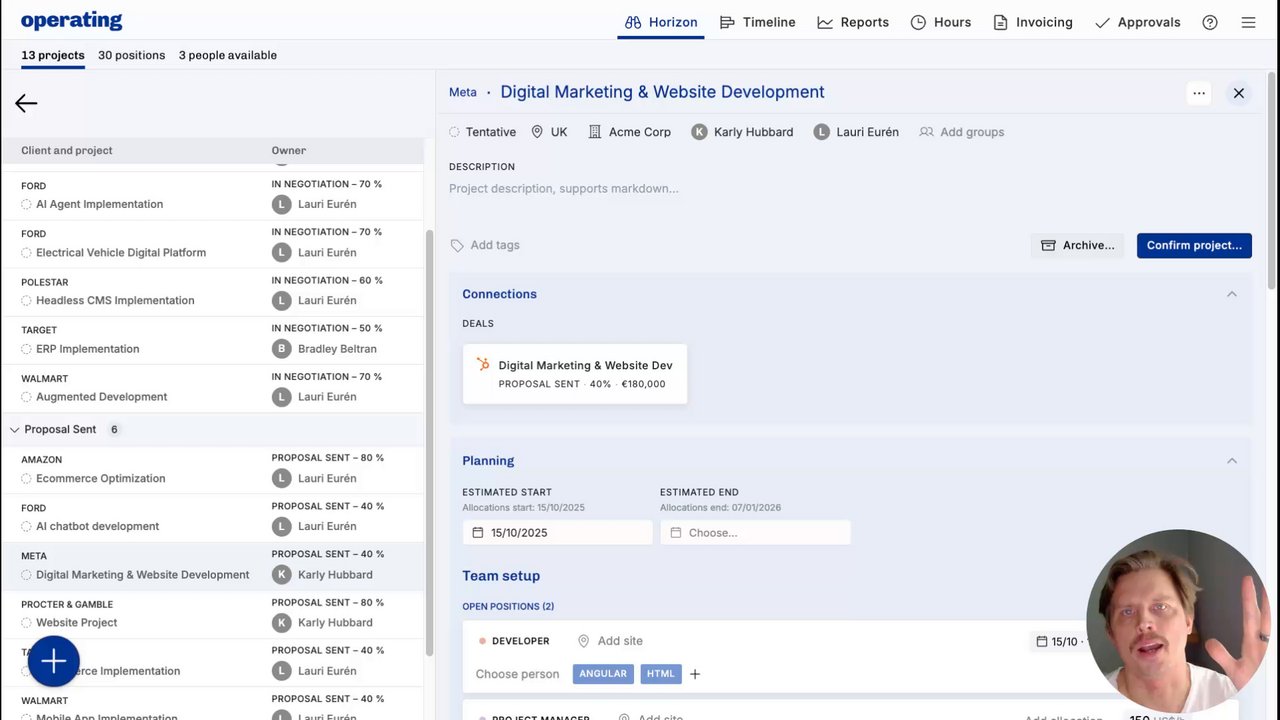Click the Acme Corp building icon
The height and width of the screenshot is (720, 1280).
point(595,132)
